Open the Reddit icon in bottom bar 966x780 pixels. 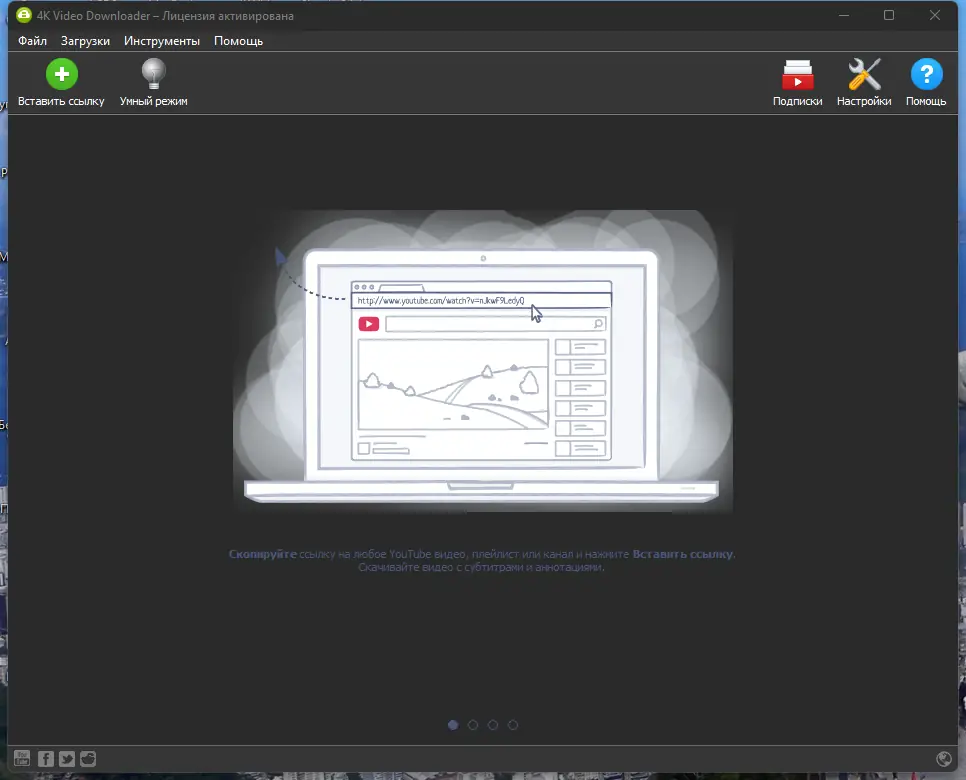coord(88,758)
